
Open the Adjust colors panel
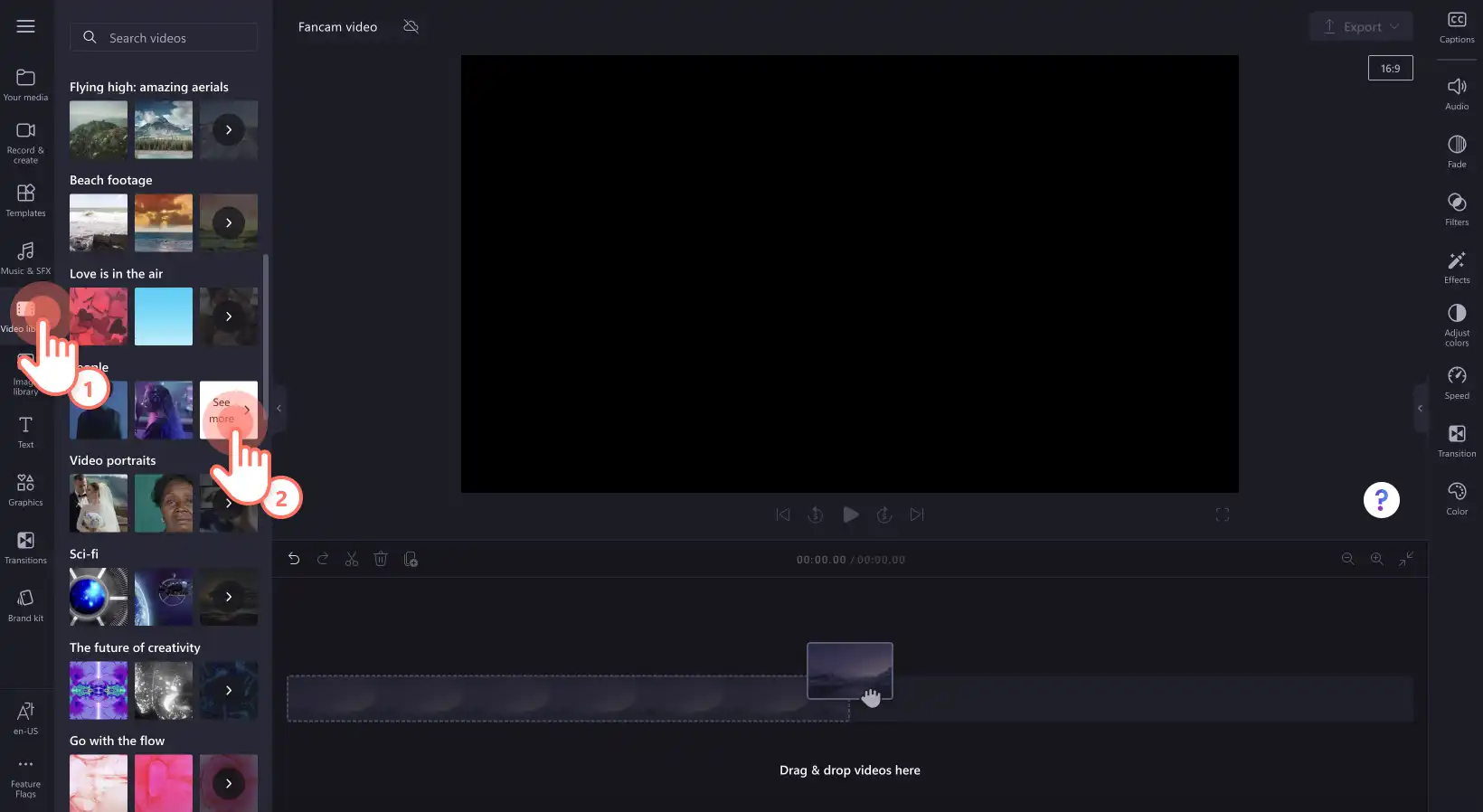tap(1457, 326)
